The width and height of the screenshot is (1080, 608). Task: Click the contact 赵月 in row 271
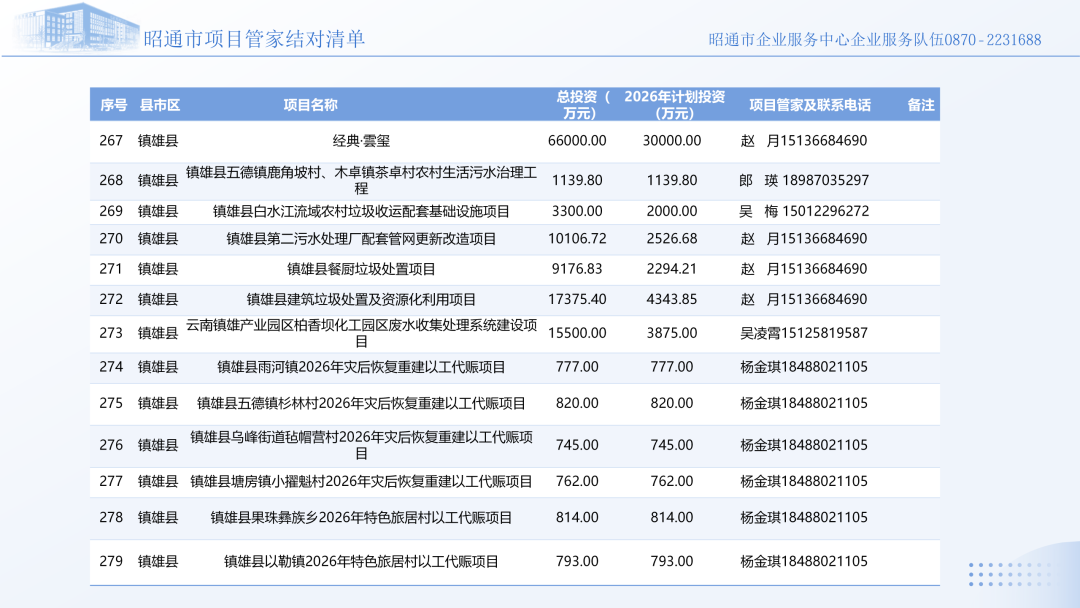coord(804,269)
